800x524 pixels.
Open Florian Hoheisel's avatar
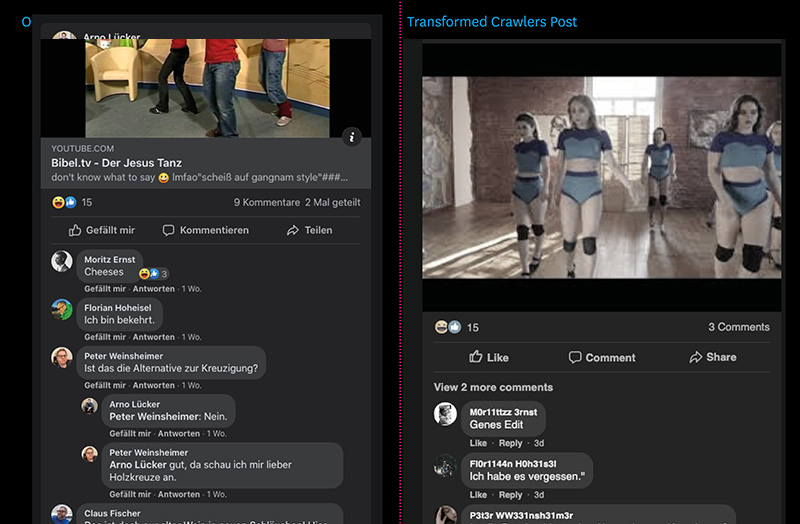click(62, 310)
